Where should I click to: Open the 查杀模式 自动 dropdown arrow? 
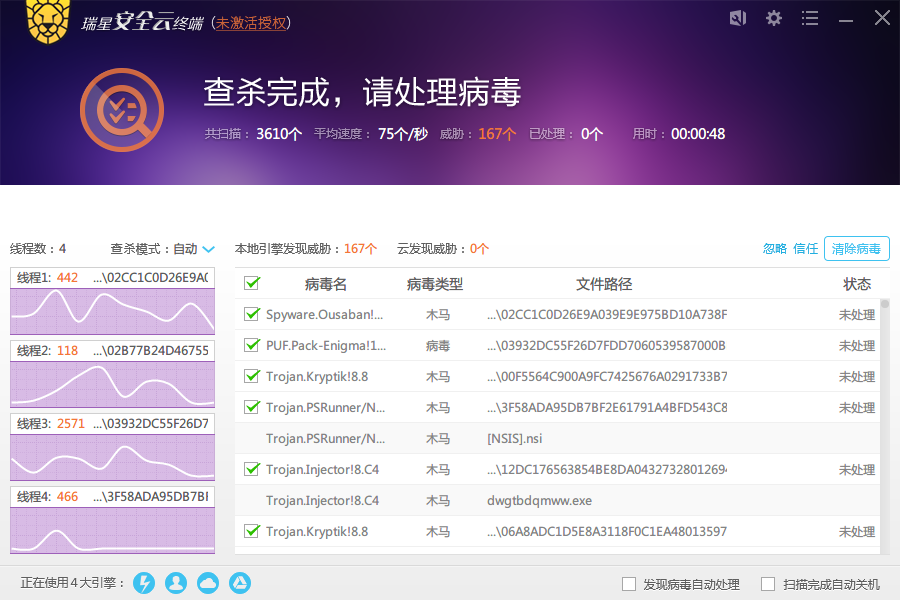[x=208, y=249]
